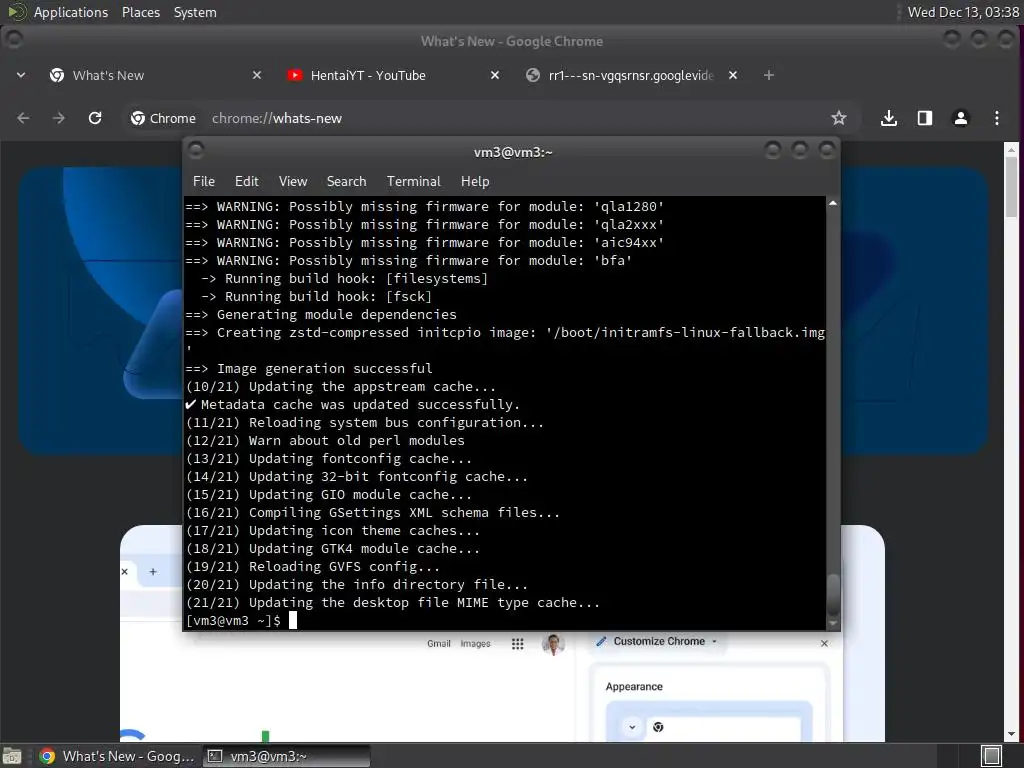Click workspace switcher in bottom panel

click(991, 756)
